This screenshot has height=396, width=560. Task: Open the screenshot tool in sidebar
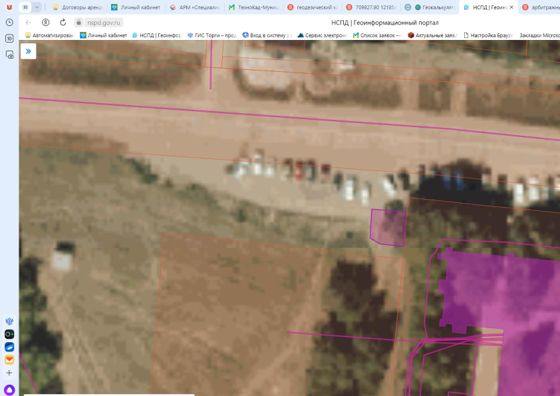click(x=9, y=55)
